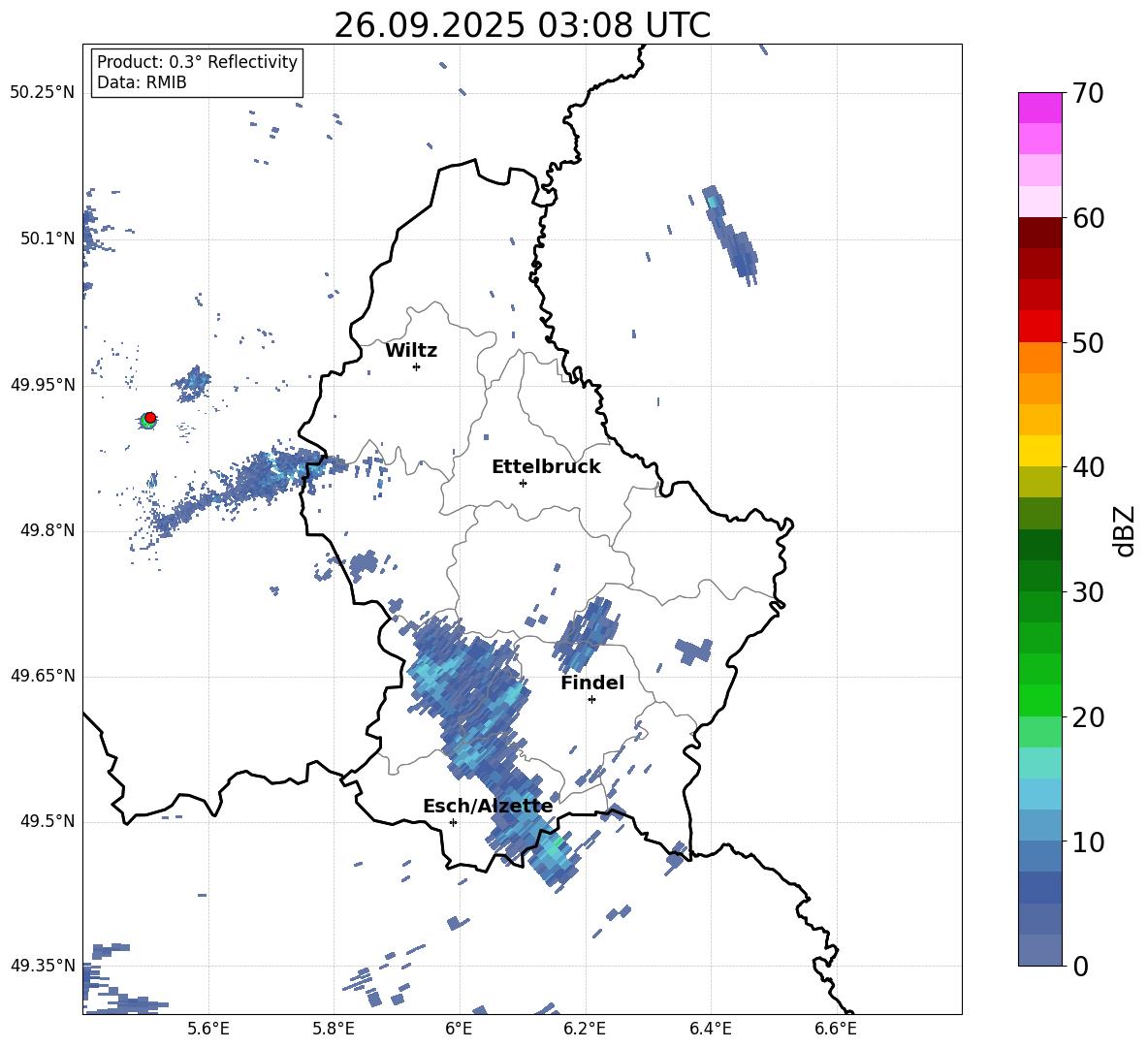Pick the darkest green colorbar segment just below 35 dBZ

(x=1039, y=545)
